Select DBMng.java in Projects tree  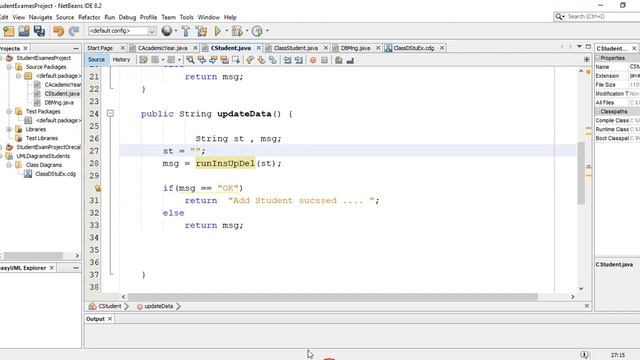[x=59, y=102]
